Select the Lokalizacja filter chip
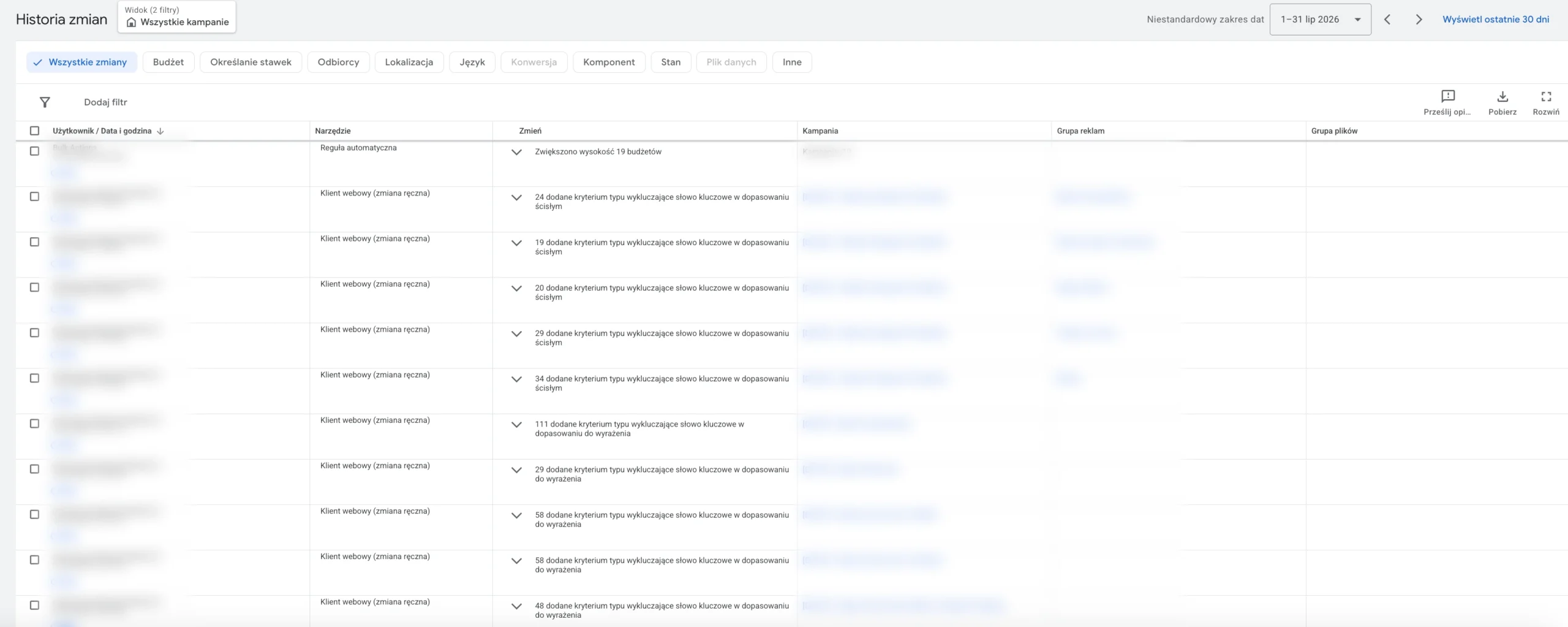This screenshot has height=627, width=1568. coord(409,62)
